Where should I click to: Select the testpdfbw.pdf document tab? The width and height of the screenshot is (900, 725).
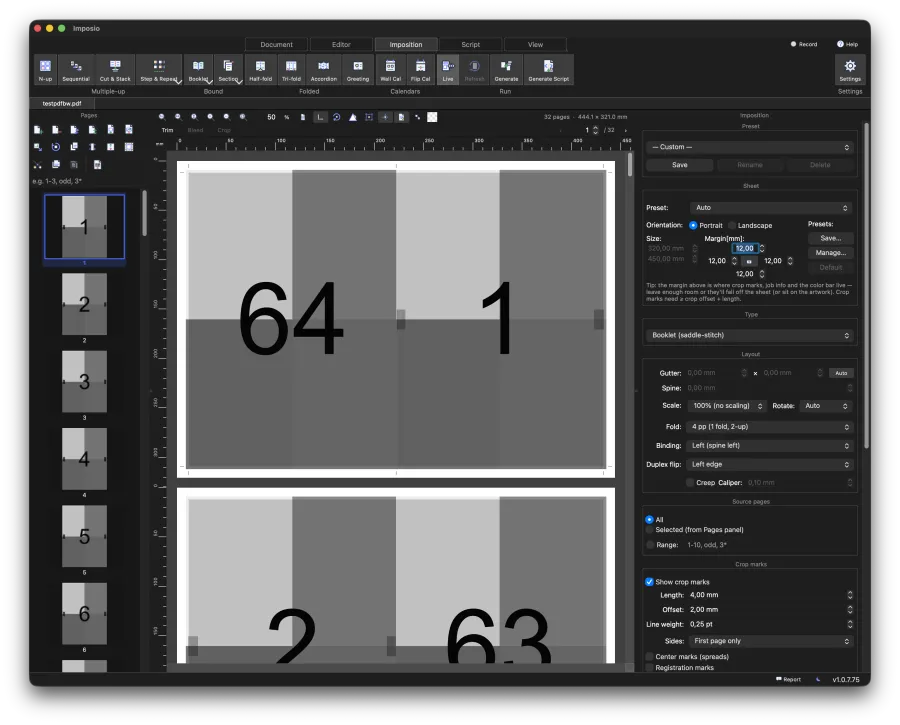[62, 104]
